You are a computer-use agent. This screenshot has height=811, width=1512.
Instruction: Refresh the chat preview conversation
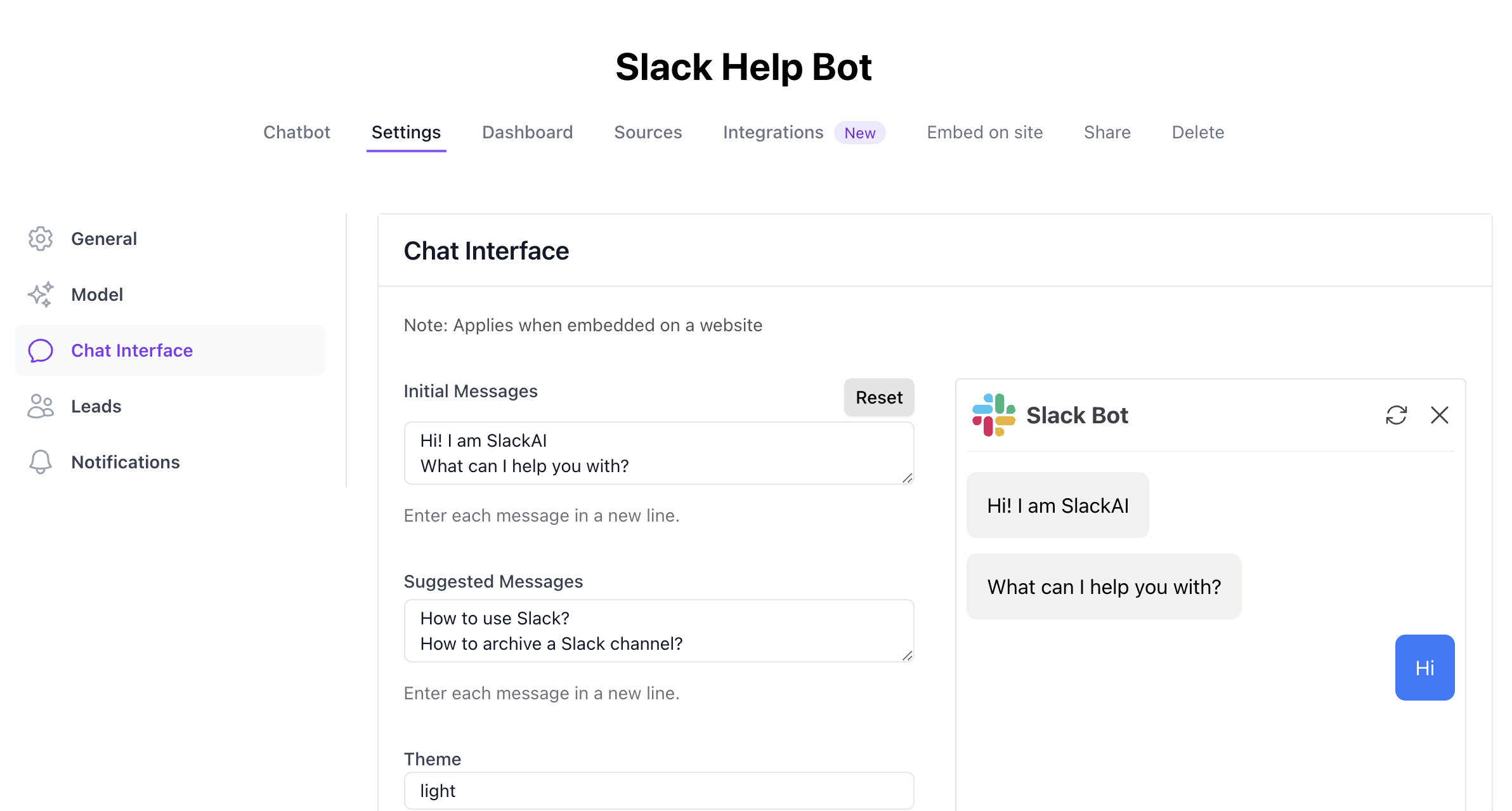[1397, 415]
